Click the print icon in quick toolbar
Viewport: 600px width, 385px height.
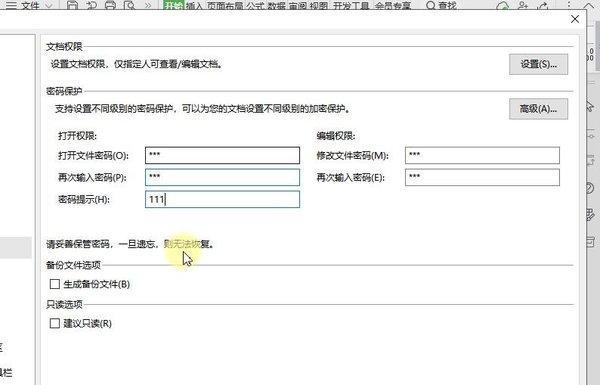point(110,5)
